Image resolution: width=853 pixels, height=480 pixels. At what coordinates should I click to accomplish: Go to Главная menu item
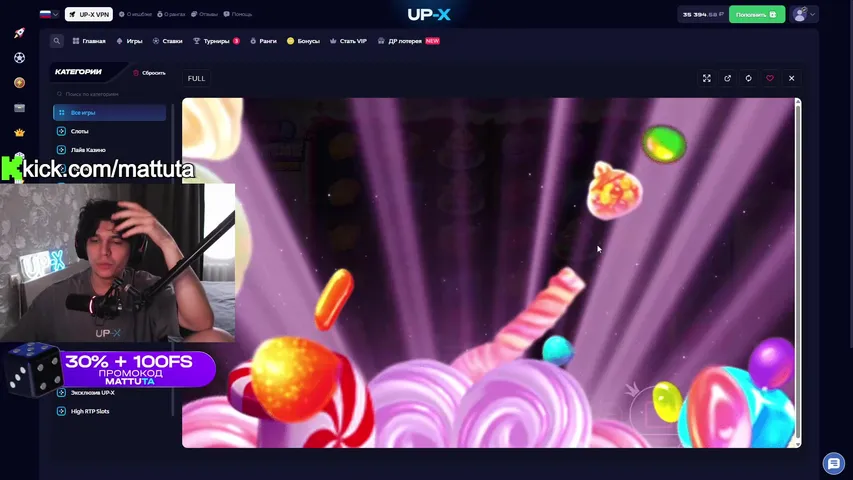pyautogui.click(x=89, y=41)
